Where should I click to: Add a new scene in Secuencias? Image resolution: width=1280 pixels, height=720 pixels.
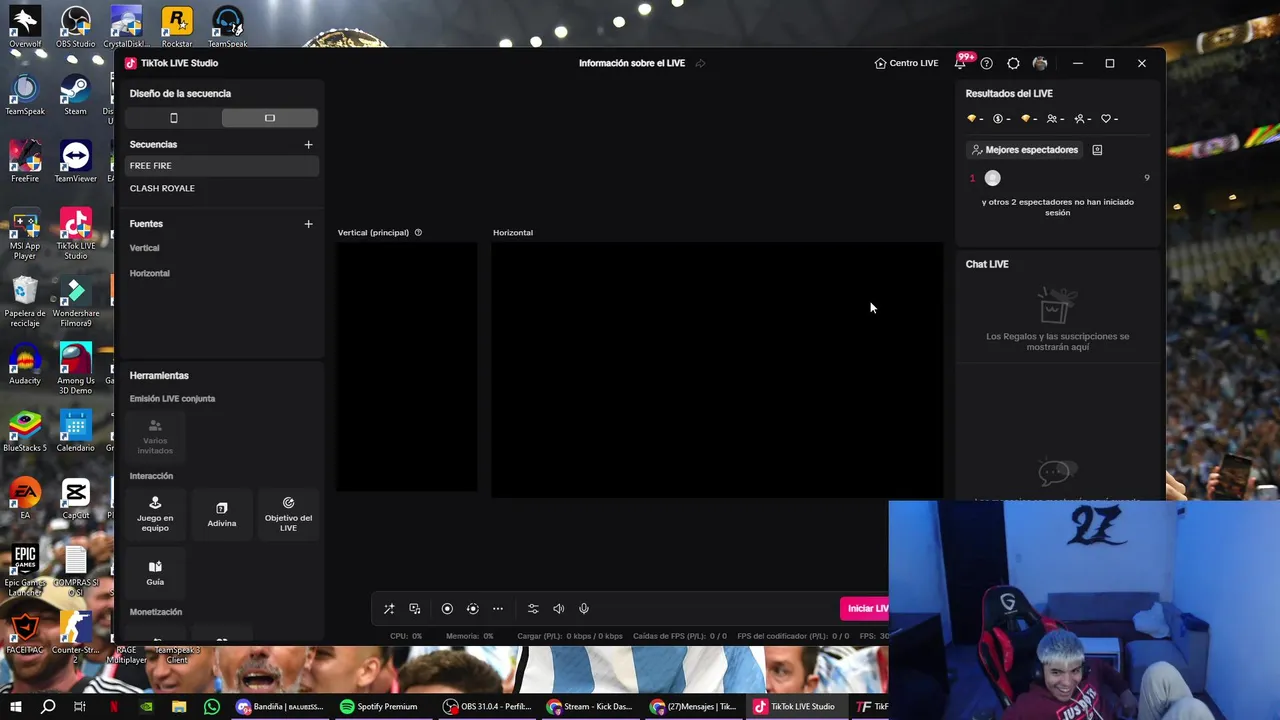308,145
